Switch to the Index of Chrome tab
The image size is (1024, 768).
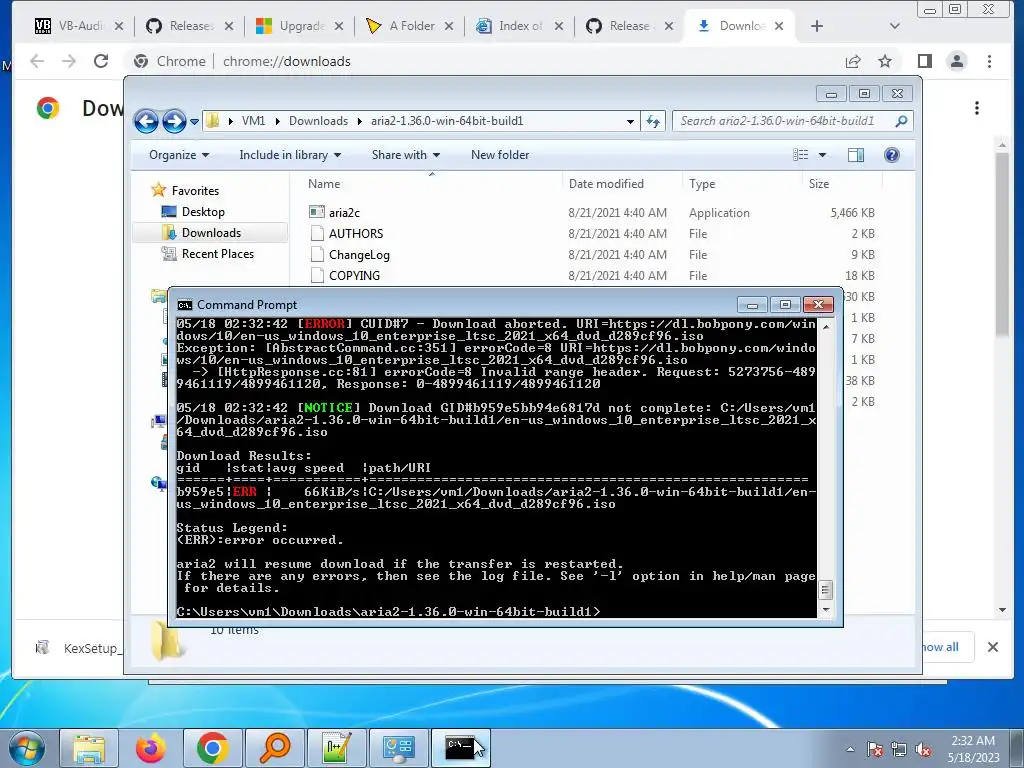click(519, 26)
